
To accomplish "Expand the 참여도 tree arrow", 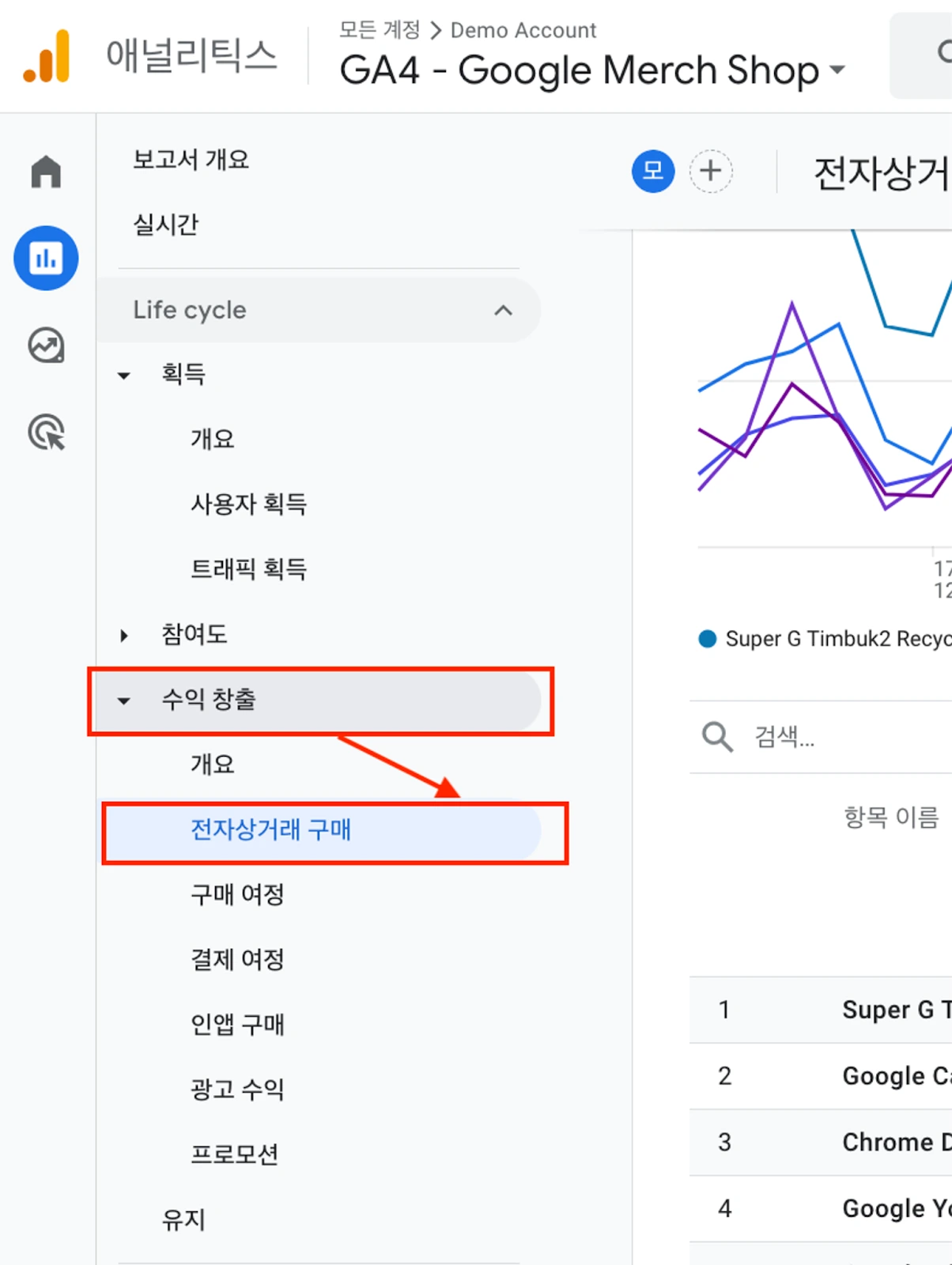I will pos(123,635).
